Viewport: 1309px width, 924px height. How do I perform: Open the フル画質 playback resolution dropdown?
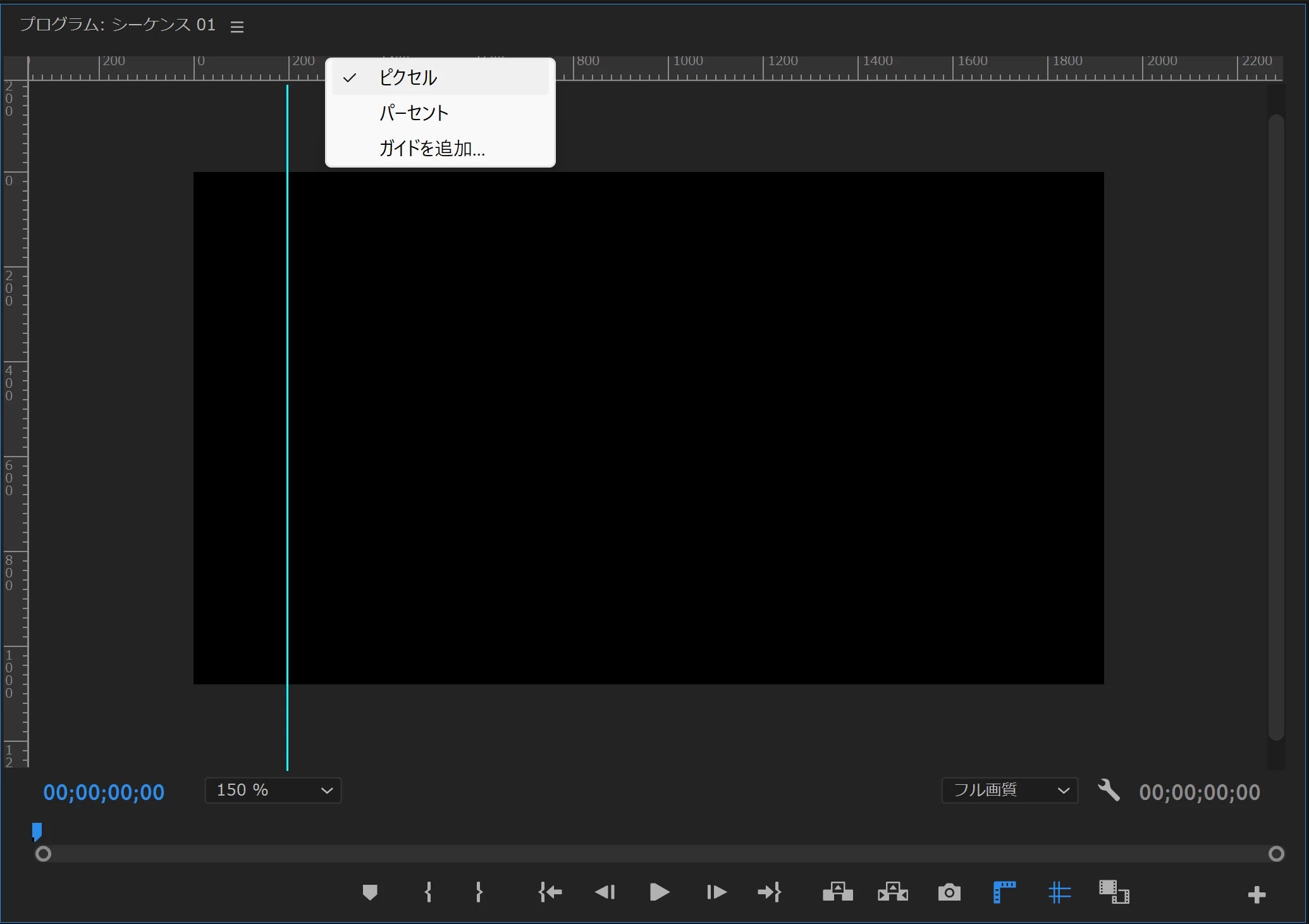1009,791
